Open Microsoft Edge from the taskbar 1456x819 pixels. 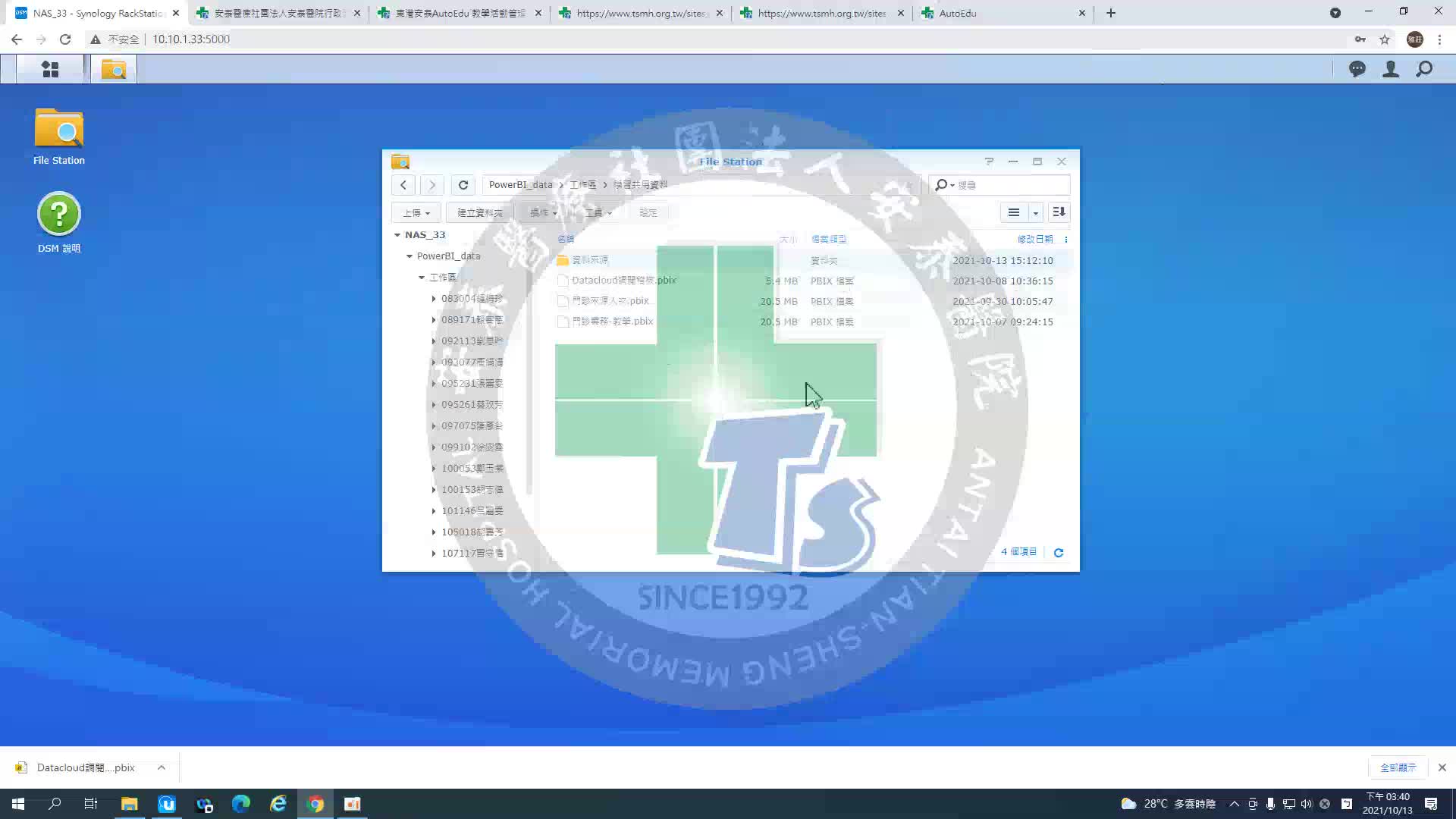241,804
